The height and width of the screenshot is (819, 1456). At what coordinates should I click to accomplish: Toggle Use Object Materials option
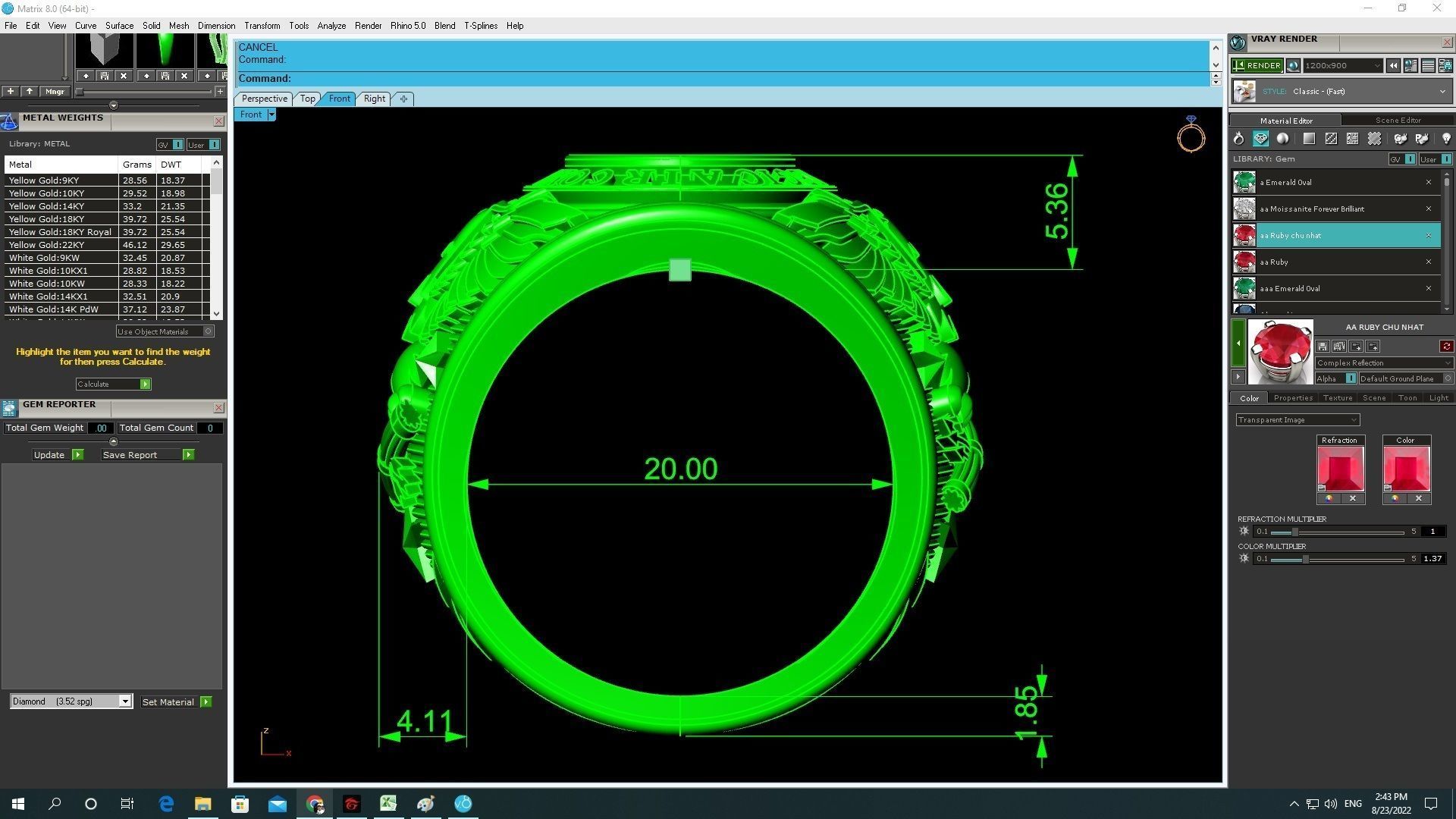coord(209,331)
